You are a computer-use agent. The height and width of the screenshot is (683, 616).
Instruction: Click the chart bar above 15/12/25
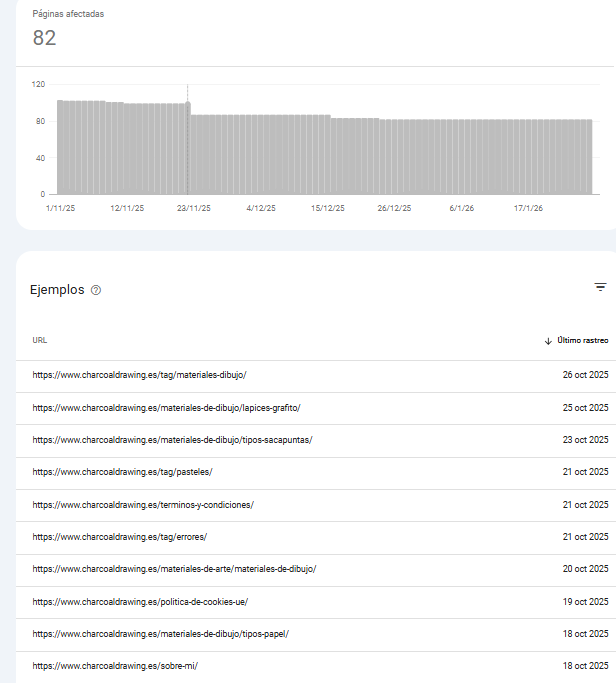click(327, 155)
